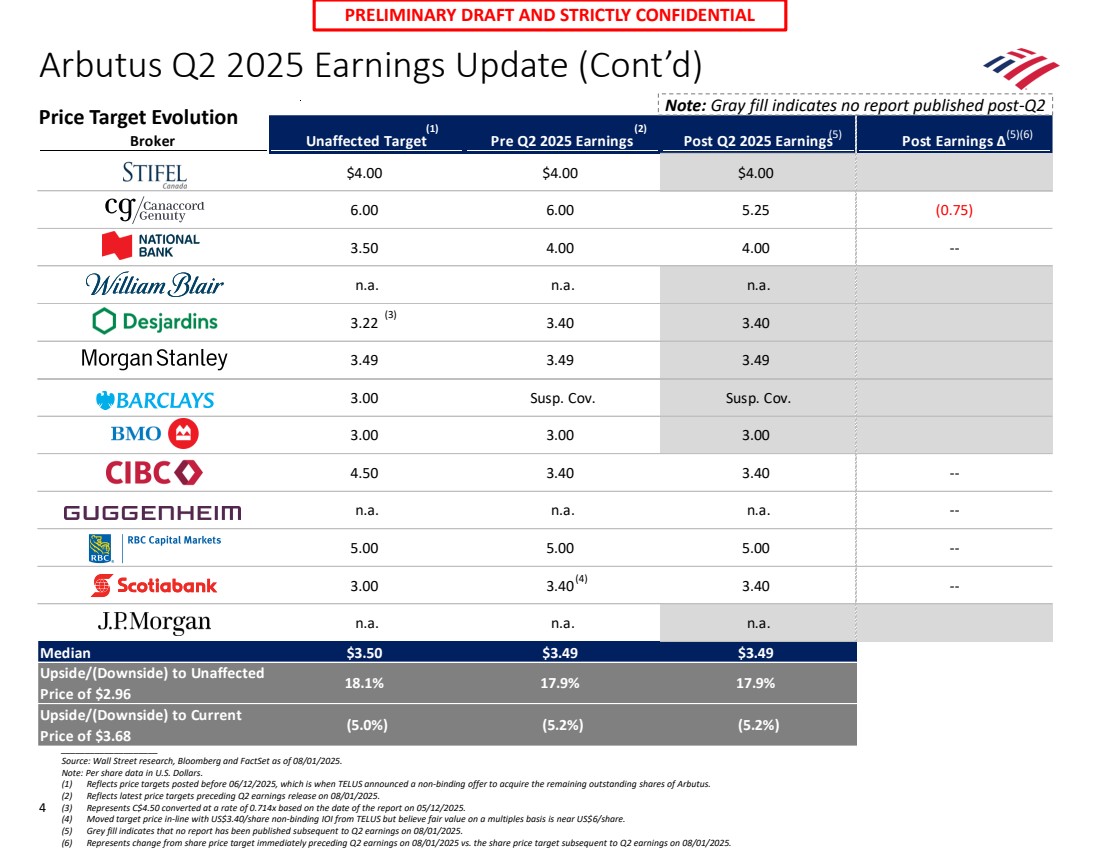The width and height of the screenshot is (1100, 849).
Task: Click the Bank of America logo
Action: [x=1021, y=67]
